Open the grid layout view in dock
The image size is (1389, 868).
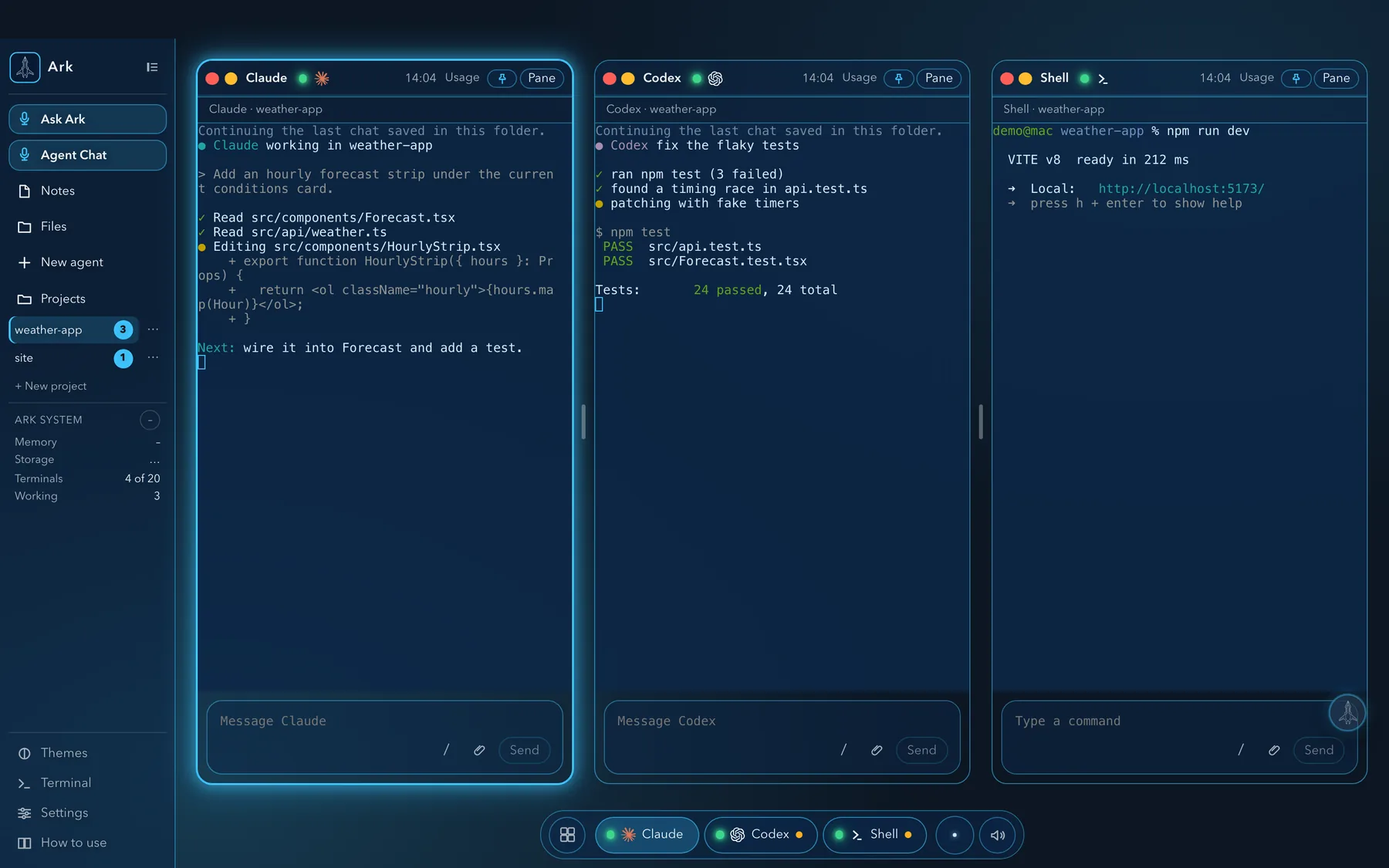567,835
